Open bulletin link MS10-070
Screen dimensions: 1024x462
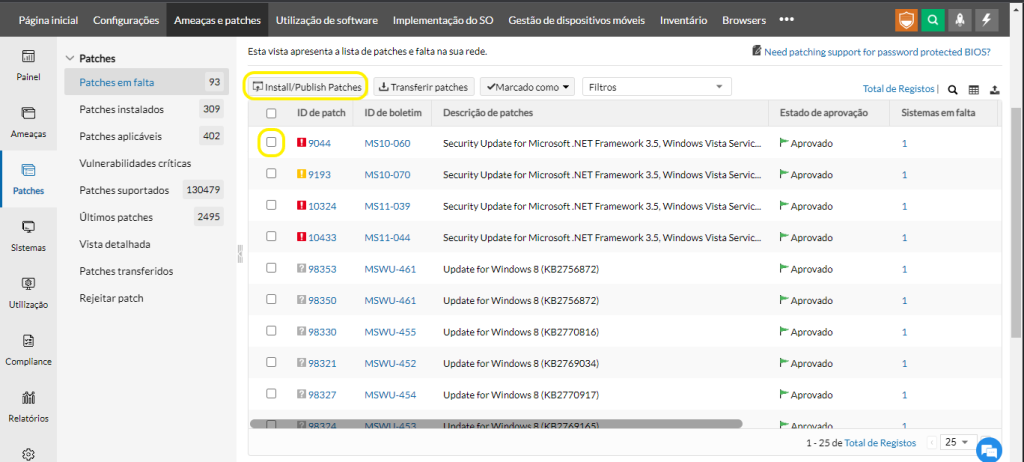click(x=387, y=174)
